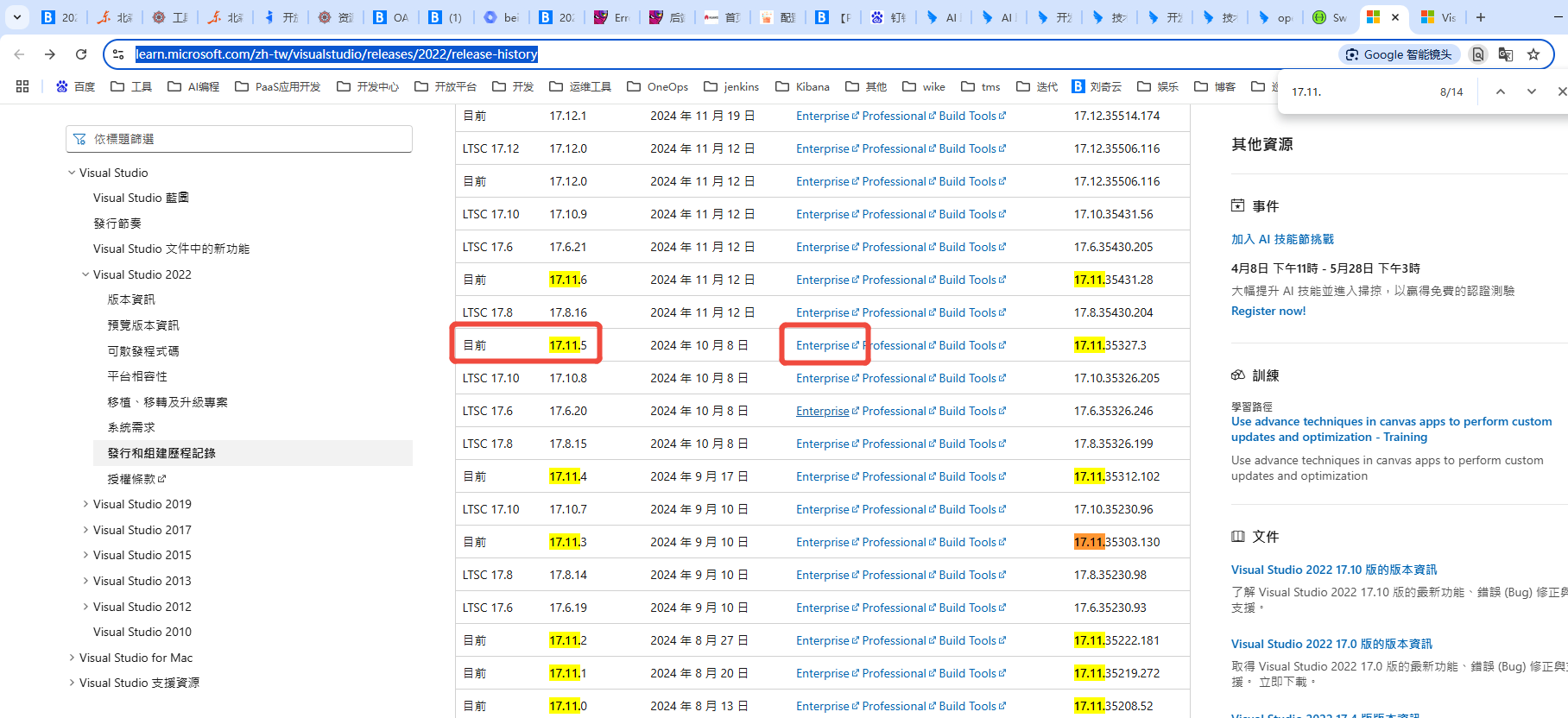Open the 娱乐 bookmark folder
1568x718 pixels.
tap(1158, 86)
